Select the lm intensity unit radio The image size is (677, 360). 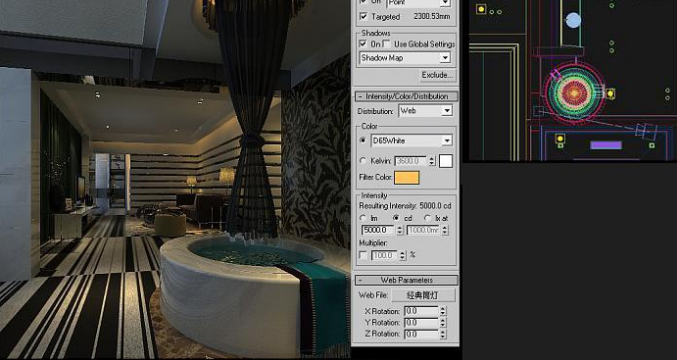(364, 218)
